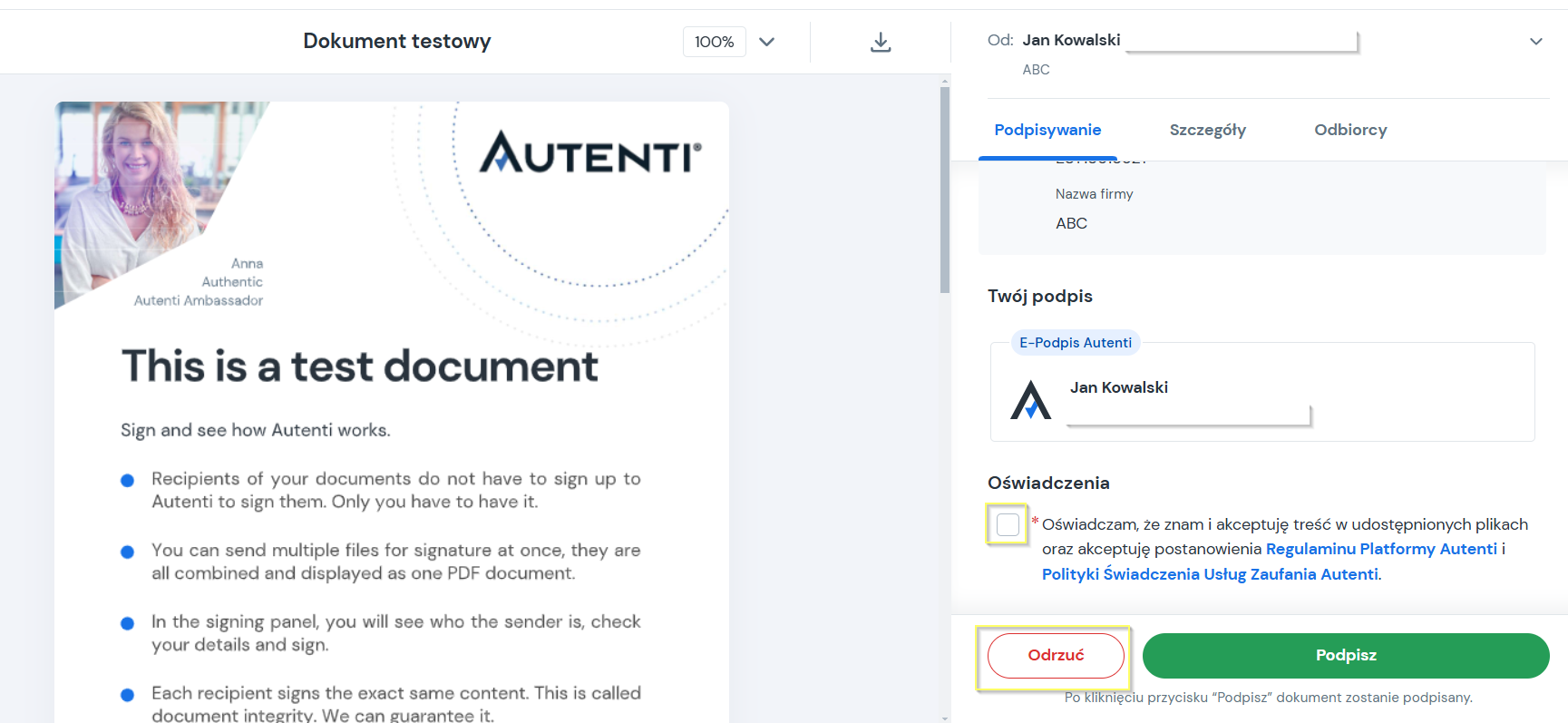Screen dimensions: 1568x723
Task: Open the Odbiorcy tab
Action: [x=1350, y=130]
